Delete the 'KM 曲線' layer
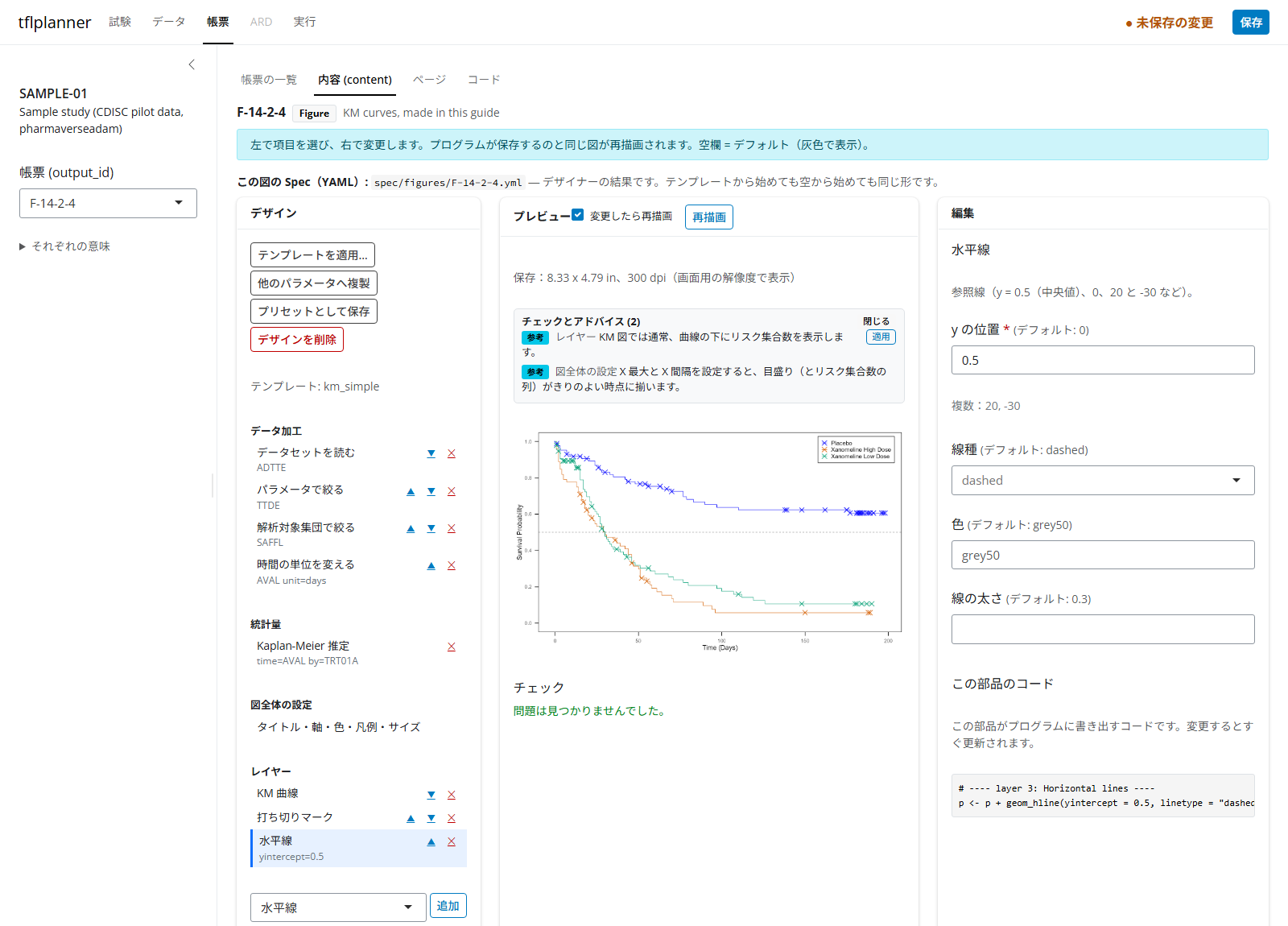 452,795
